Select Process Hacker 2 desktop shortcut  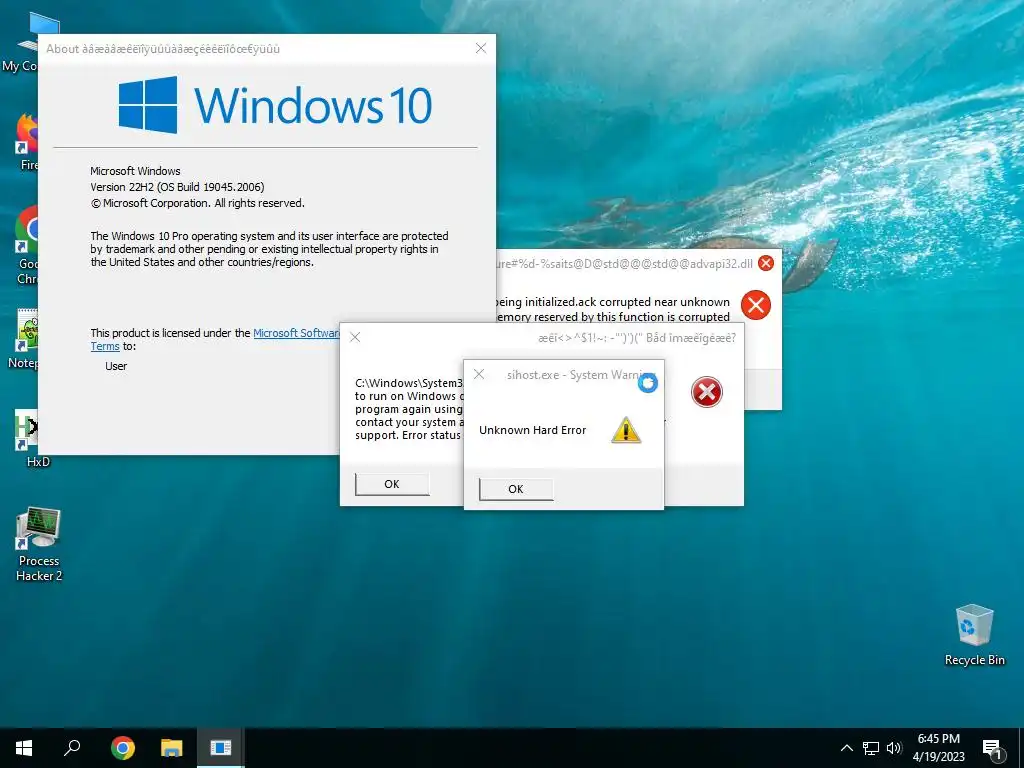pos(39,543)
